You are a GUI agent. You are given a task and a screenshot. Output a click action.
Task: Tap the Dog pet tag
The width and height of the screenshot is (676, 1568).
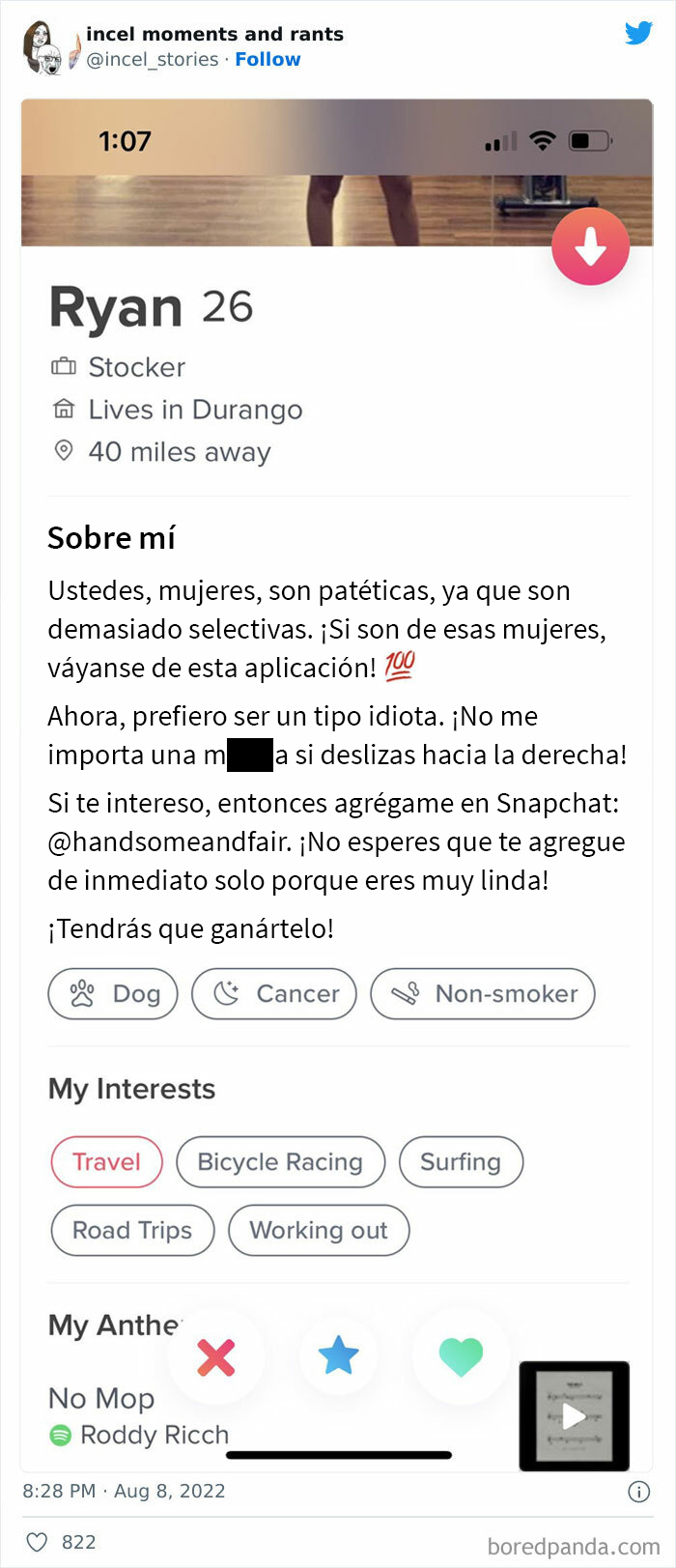pos(113,993)
